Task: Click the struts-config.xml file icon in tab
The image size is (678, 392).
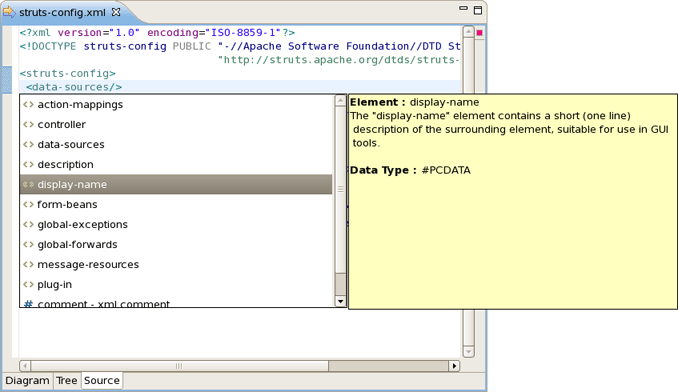Action: click(9, 12)
